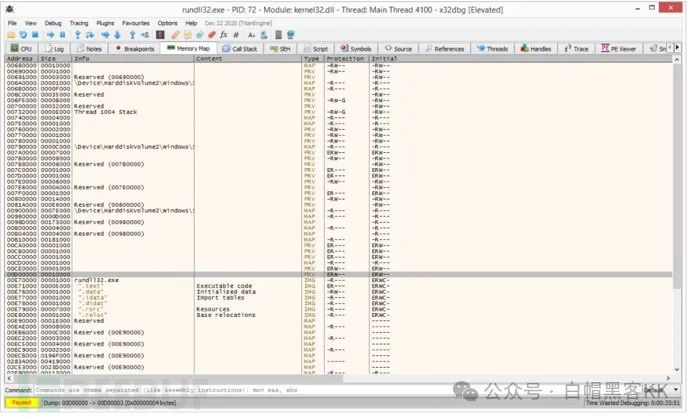Switch to the Script tab
The image size is (690, 419).
(316, 48)
